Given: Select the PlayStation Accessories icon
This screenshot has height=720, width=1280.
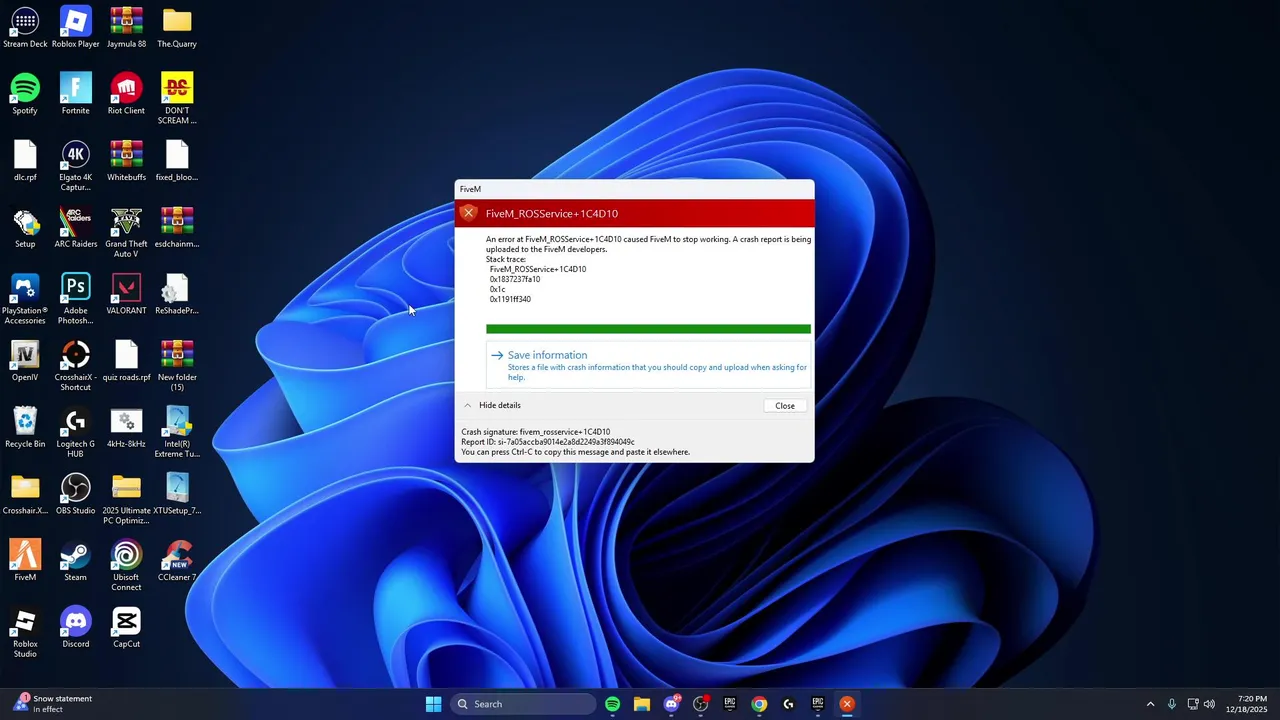Looking at the screenshot, I should point(25,299).
